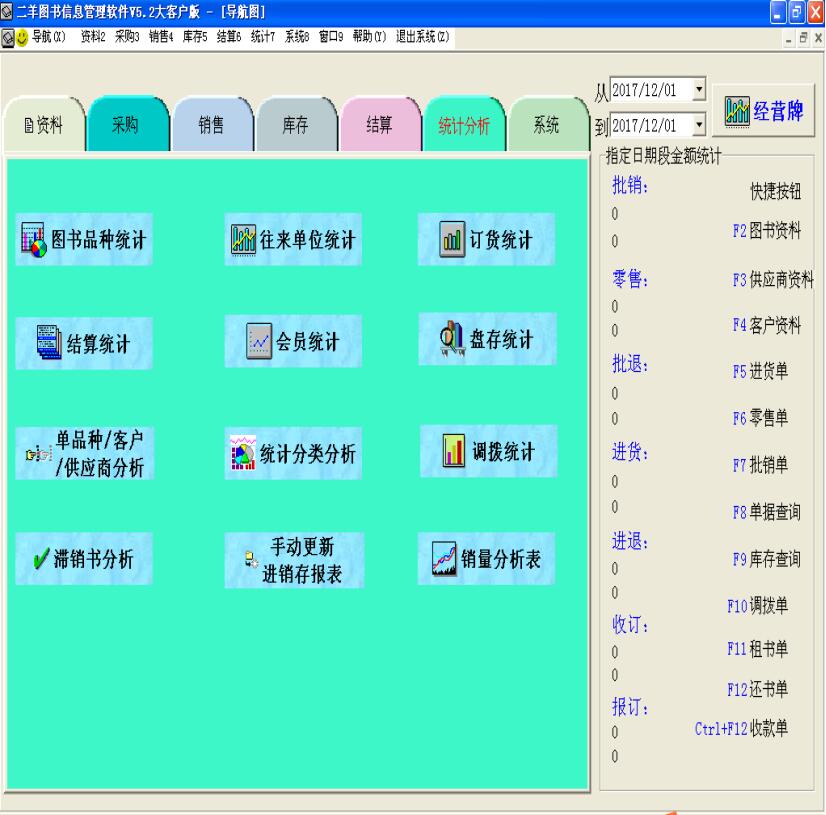Viewport: 826px width, 815px height.
Task: Open the 销量分析表 label
Action: coord(500,559)
